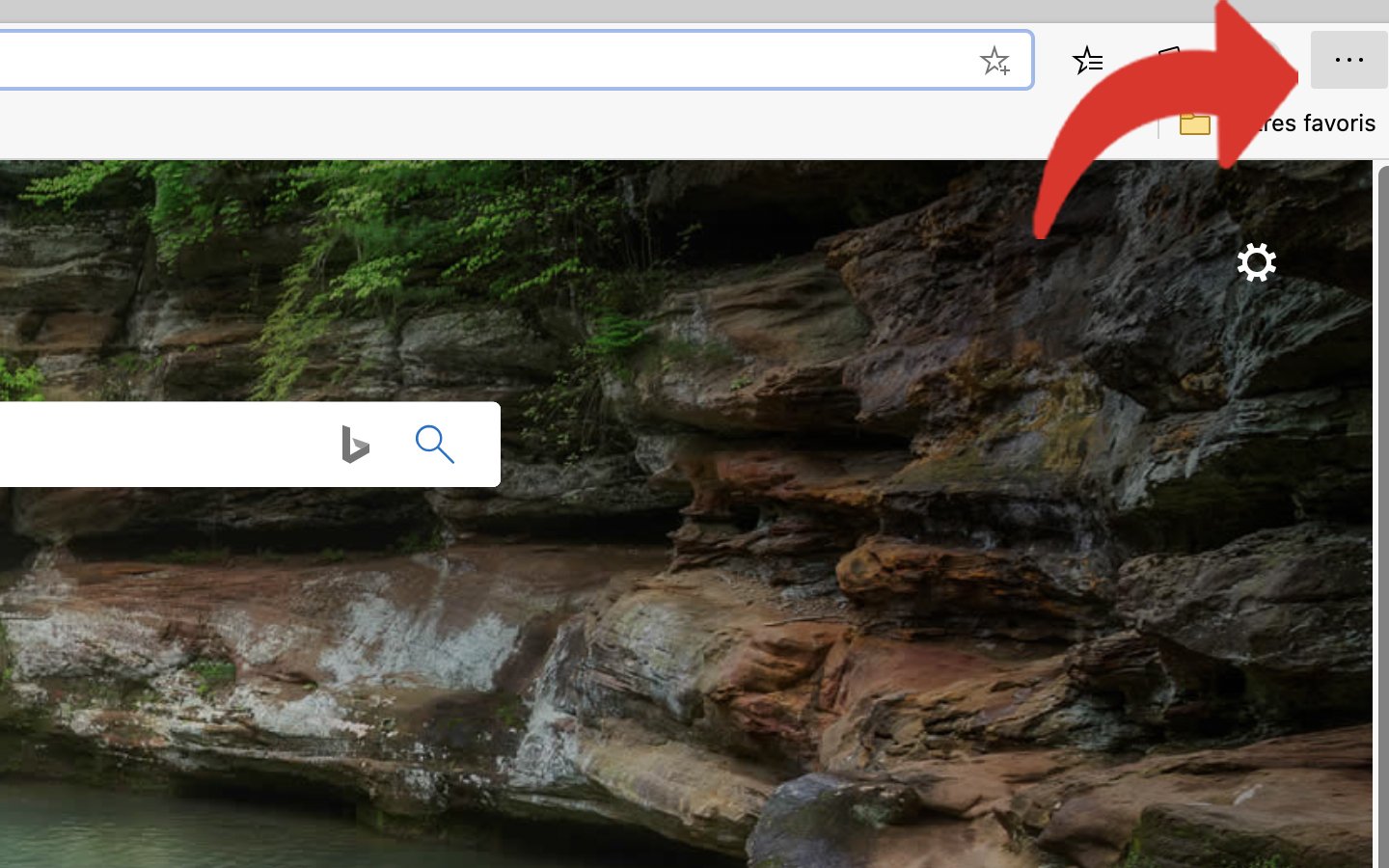Add this page to favorites with star-plus icon
Viewport: 1389px width, 868px height.
coord(994,61)
